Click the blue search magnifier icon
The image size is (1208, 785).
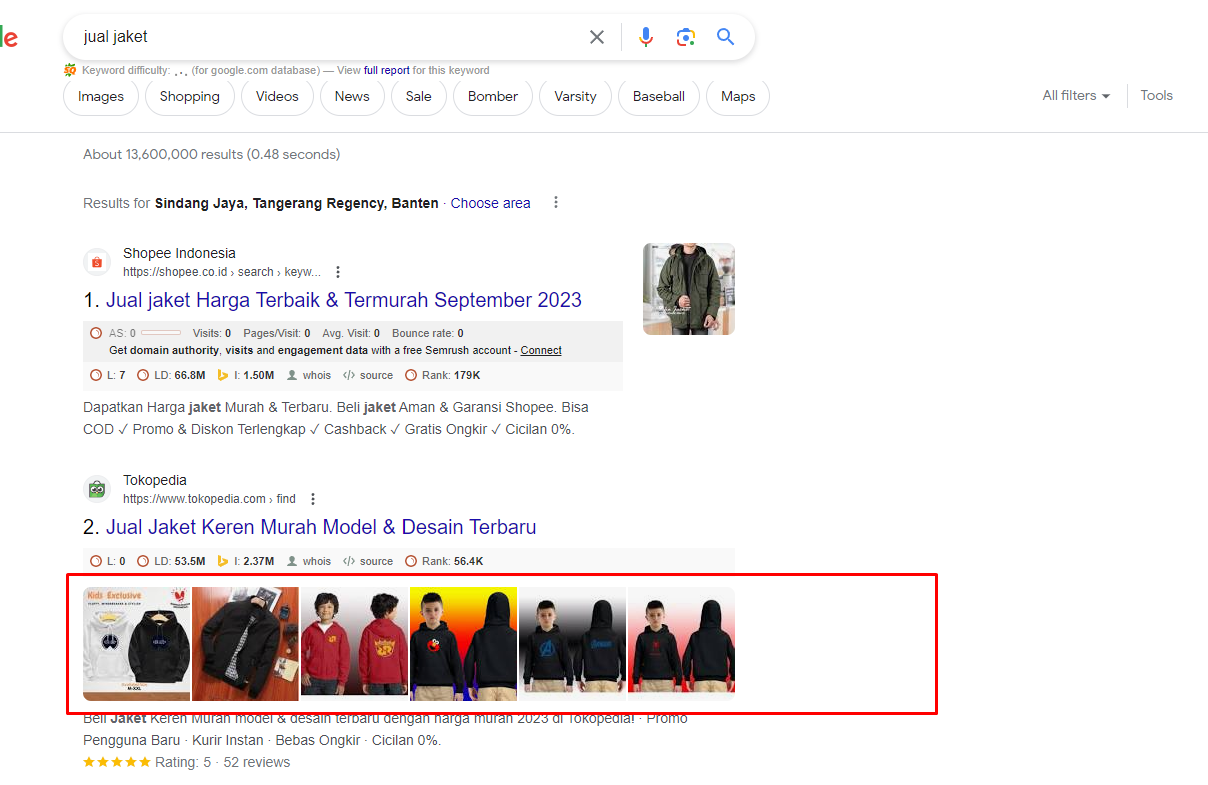pyautogui.click(x=726, y=36)
